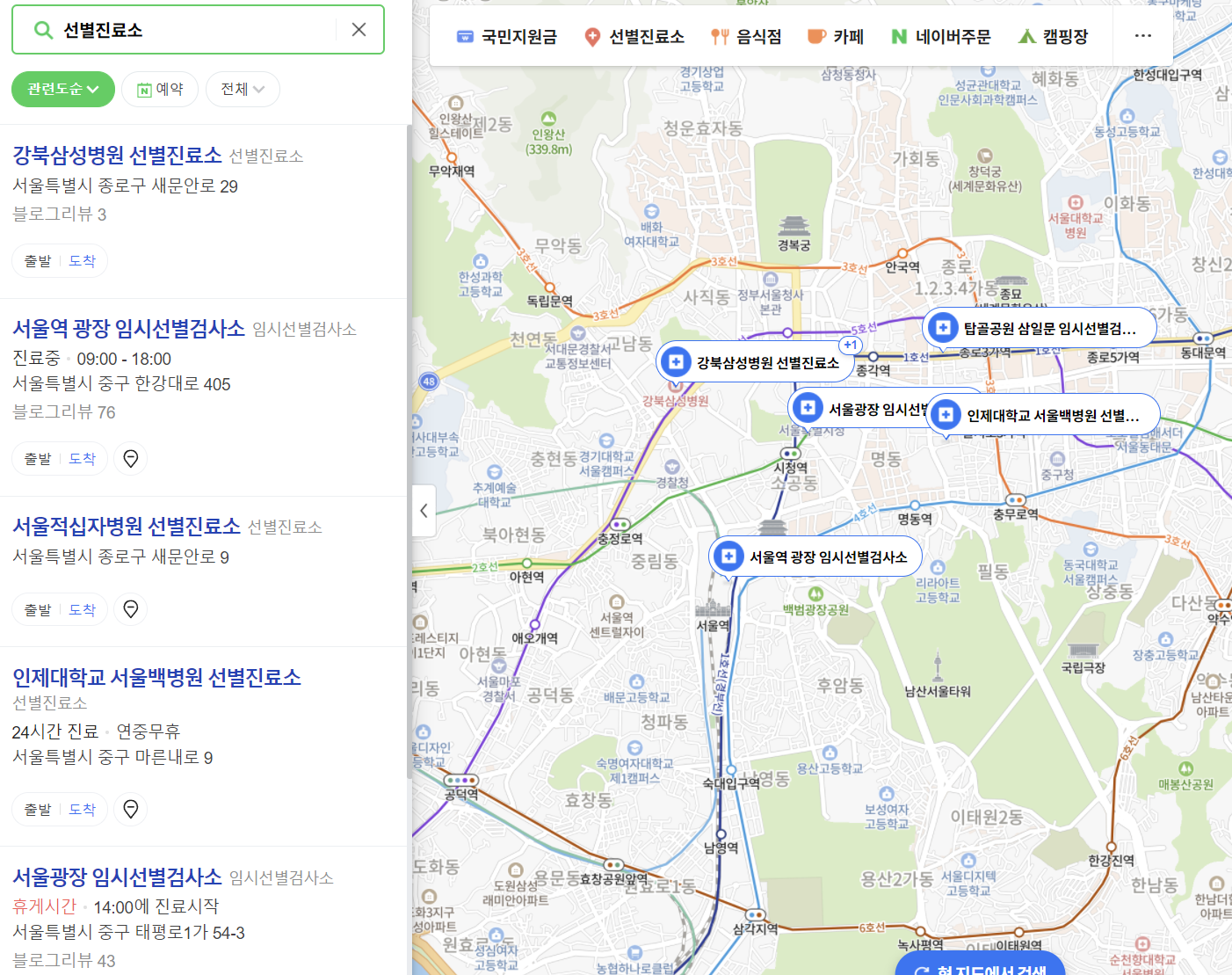Click location pin icon for 서울역 광장 임시선별검사소
Screen dimensions: 1232x975
tap(131, 459)
